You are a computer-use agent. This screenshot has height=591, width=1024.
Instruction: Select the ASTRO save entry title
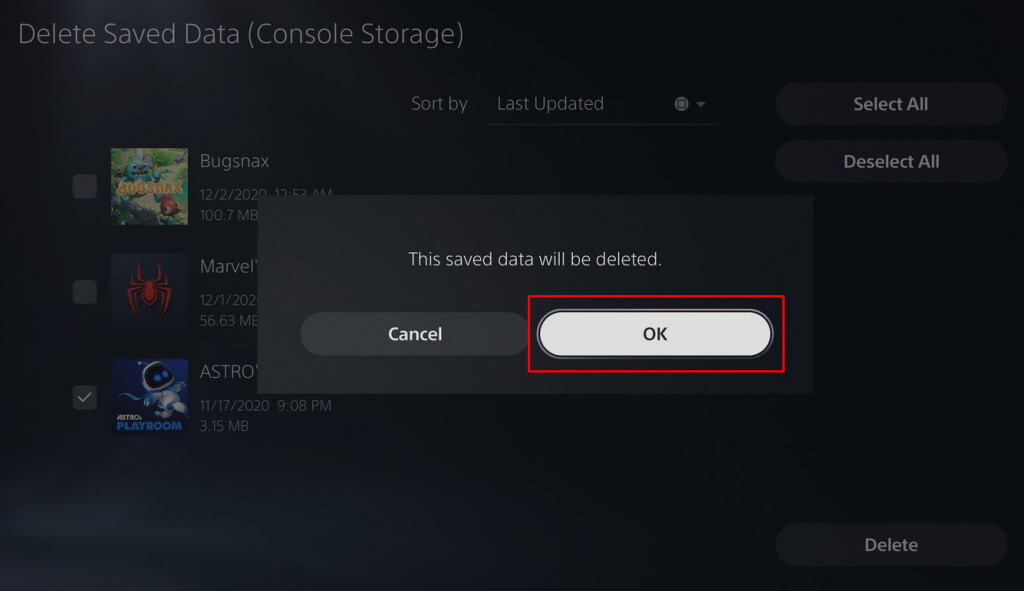click(228, 372)
